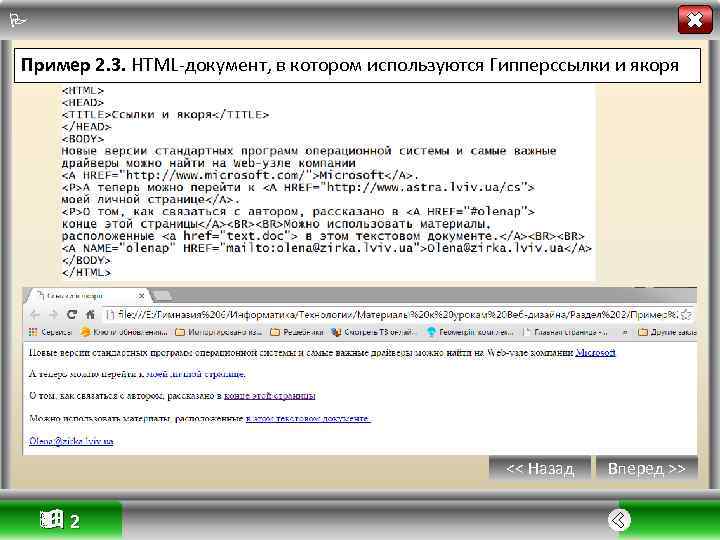Bookmark page with the star icon
720x540 pixels.
686,315
